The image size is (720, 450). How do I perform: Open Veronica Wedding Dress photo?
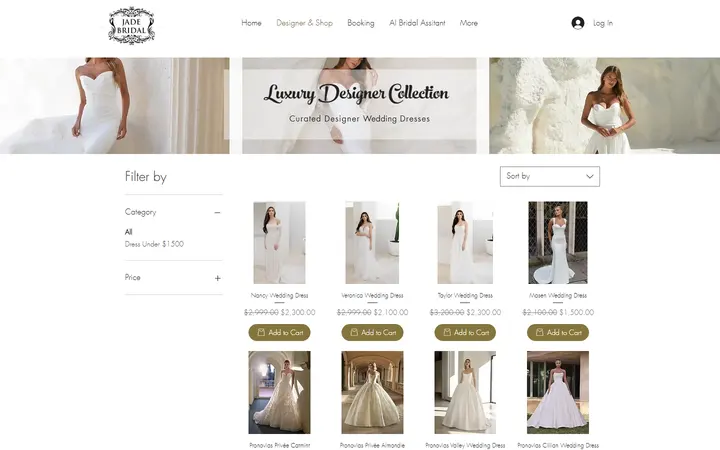372,242
